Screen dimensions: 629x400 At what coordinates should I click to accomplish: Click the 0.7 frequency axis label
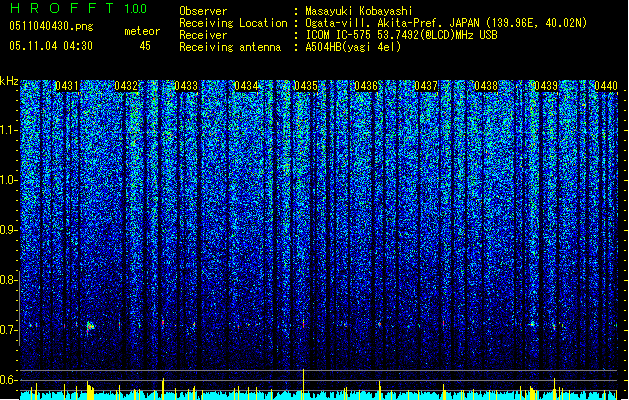point(8,330)
